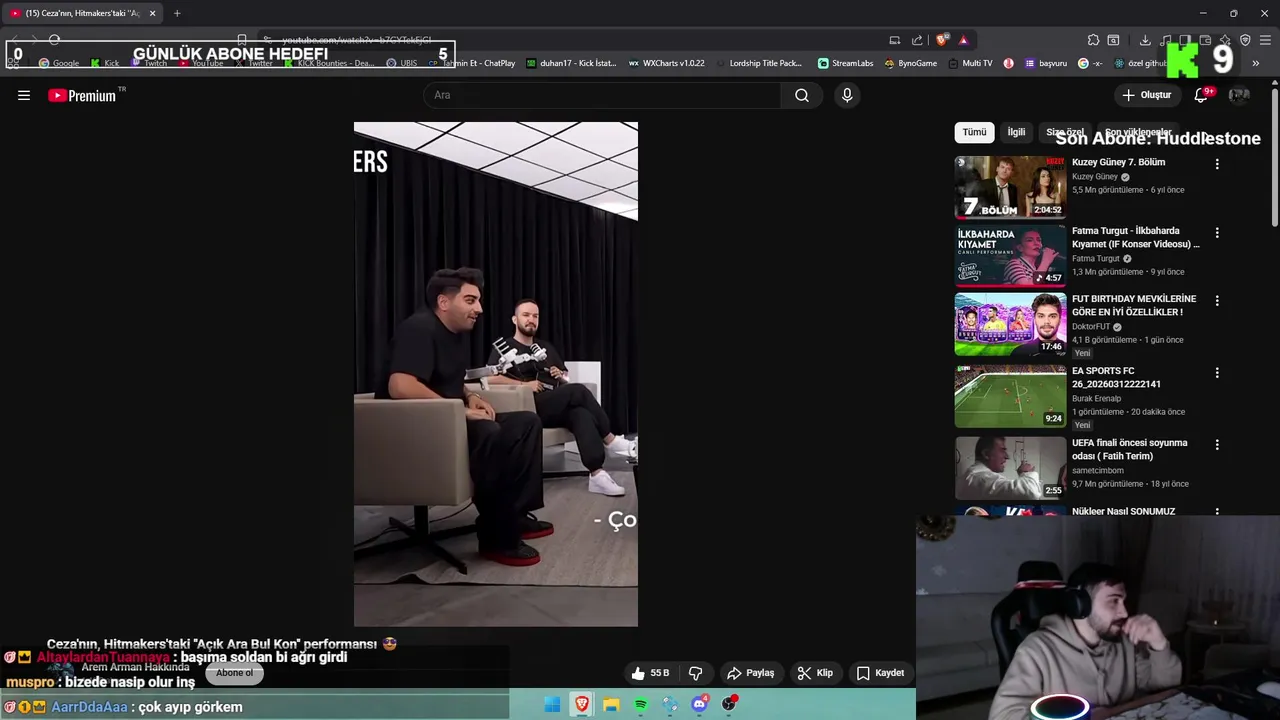This screenshot has height=720, width=1280.
Task: Focus the Ara search input field
Action: point(603,95)
